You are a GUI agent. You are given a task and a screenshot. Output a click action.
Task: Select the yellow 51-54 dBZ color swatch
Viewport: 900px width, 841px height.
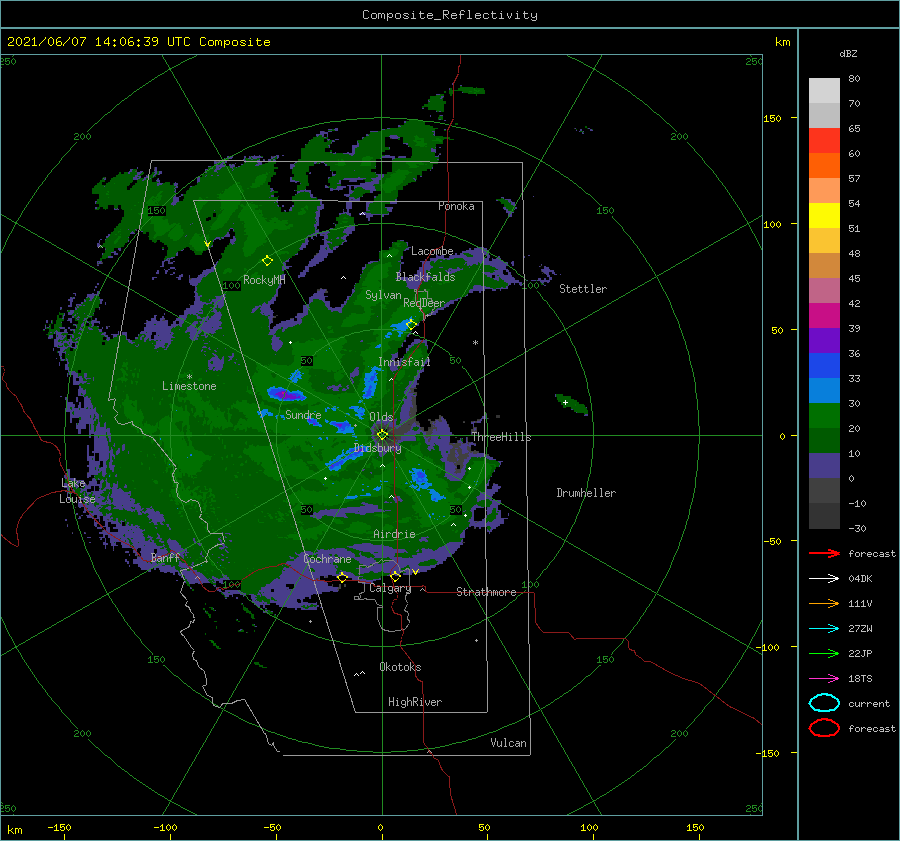click(x=824, y=215)
